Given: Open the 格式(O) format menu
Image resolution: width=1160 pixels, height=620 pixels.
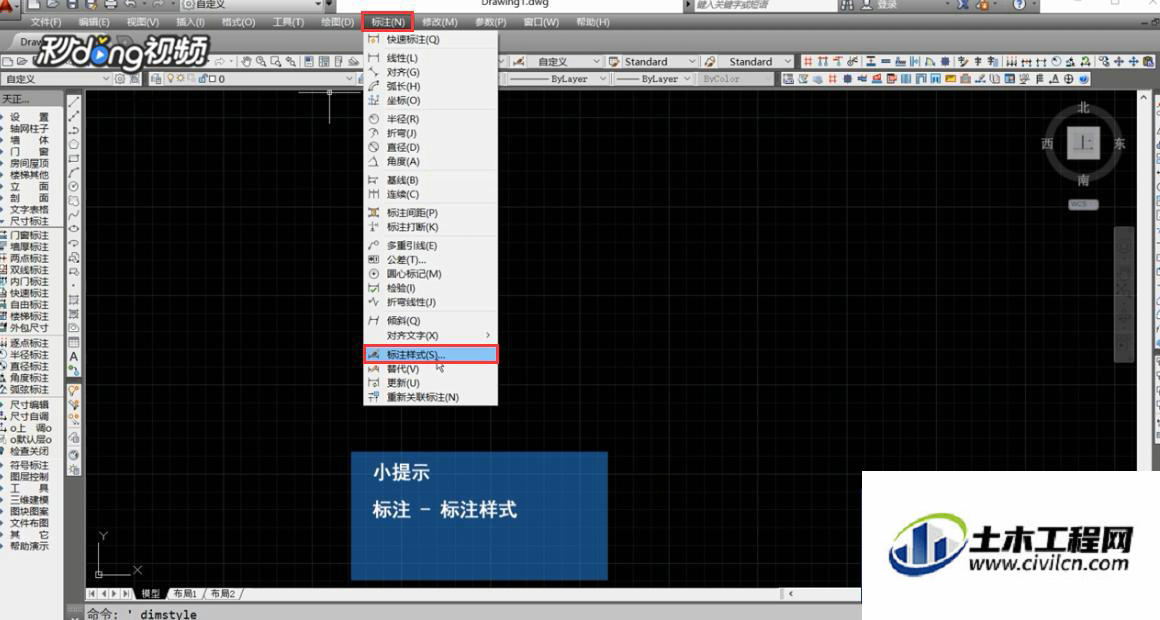Looking at the screenshot, I should click(x=238, y=22).
